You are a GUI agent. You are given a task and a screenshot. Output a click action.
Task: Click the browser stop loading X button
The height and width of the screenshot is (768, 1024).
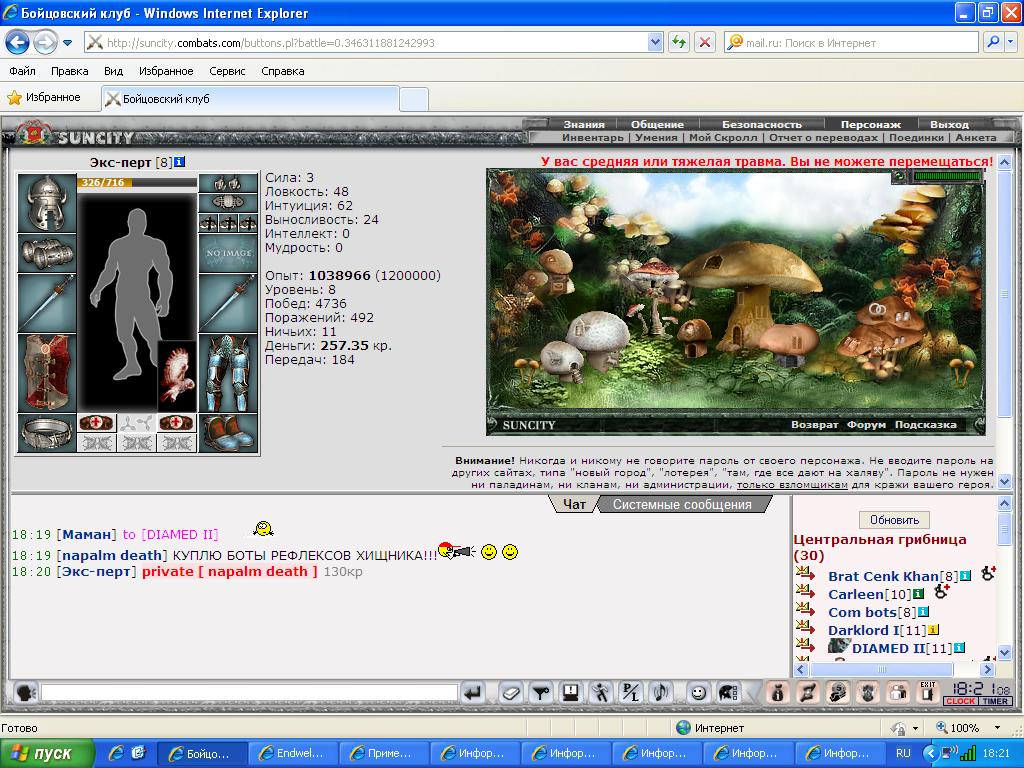(705, 42)
